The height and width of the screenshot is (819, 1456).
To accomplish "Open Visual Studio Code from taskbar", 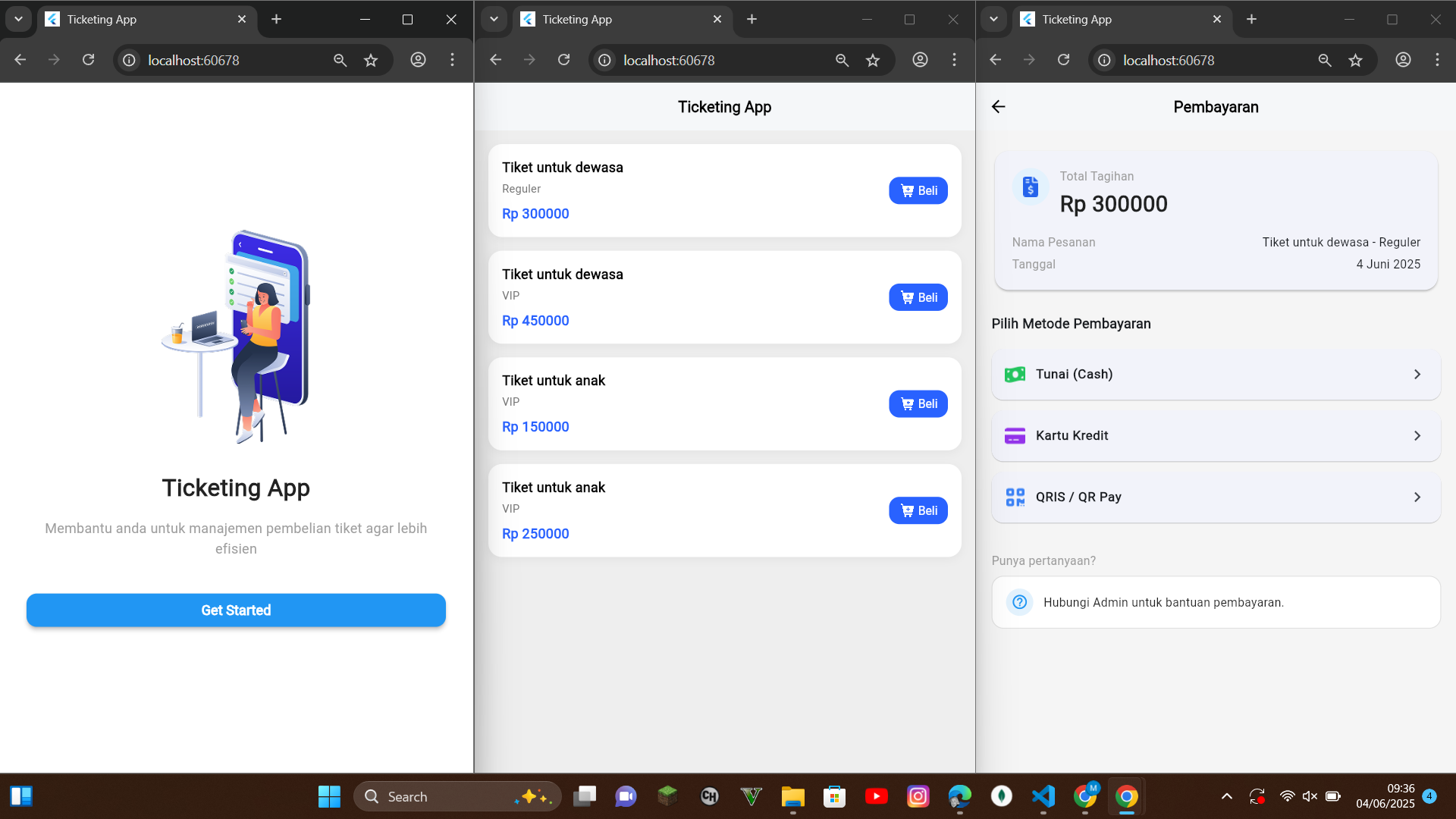I will pos(1043,796).
